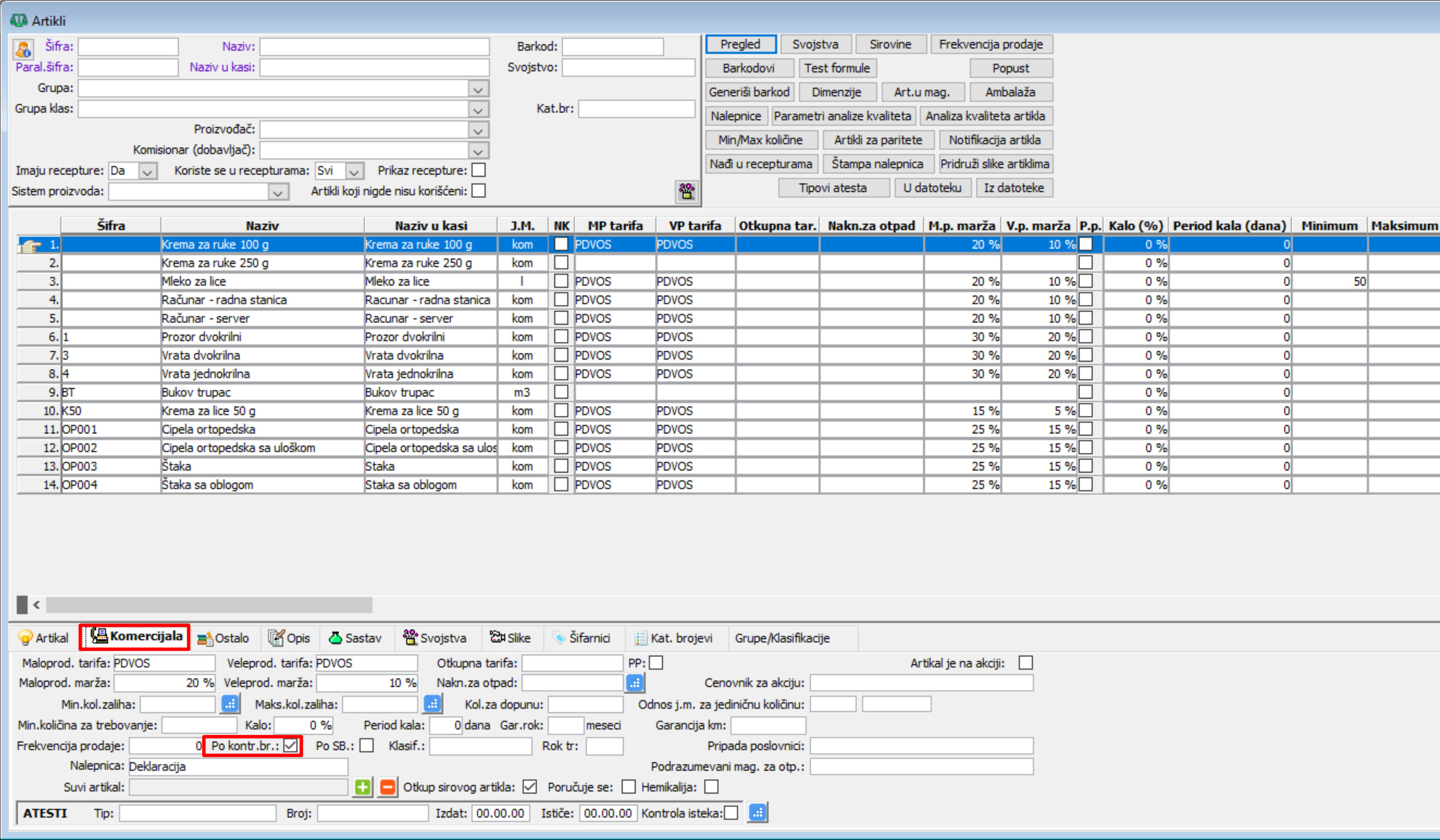The width and height of the screenshot is (1440, 840).
Task: Switch to the Sastav tab
Action: (355, 638)
